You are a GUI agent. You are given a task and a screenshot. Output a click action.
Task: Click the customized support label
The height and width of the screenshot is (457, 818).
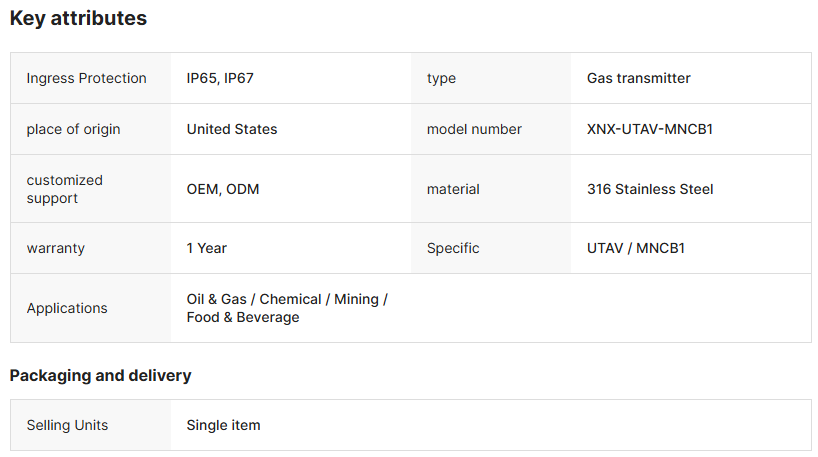(x=65, y=189)
